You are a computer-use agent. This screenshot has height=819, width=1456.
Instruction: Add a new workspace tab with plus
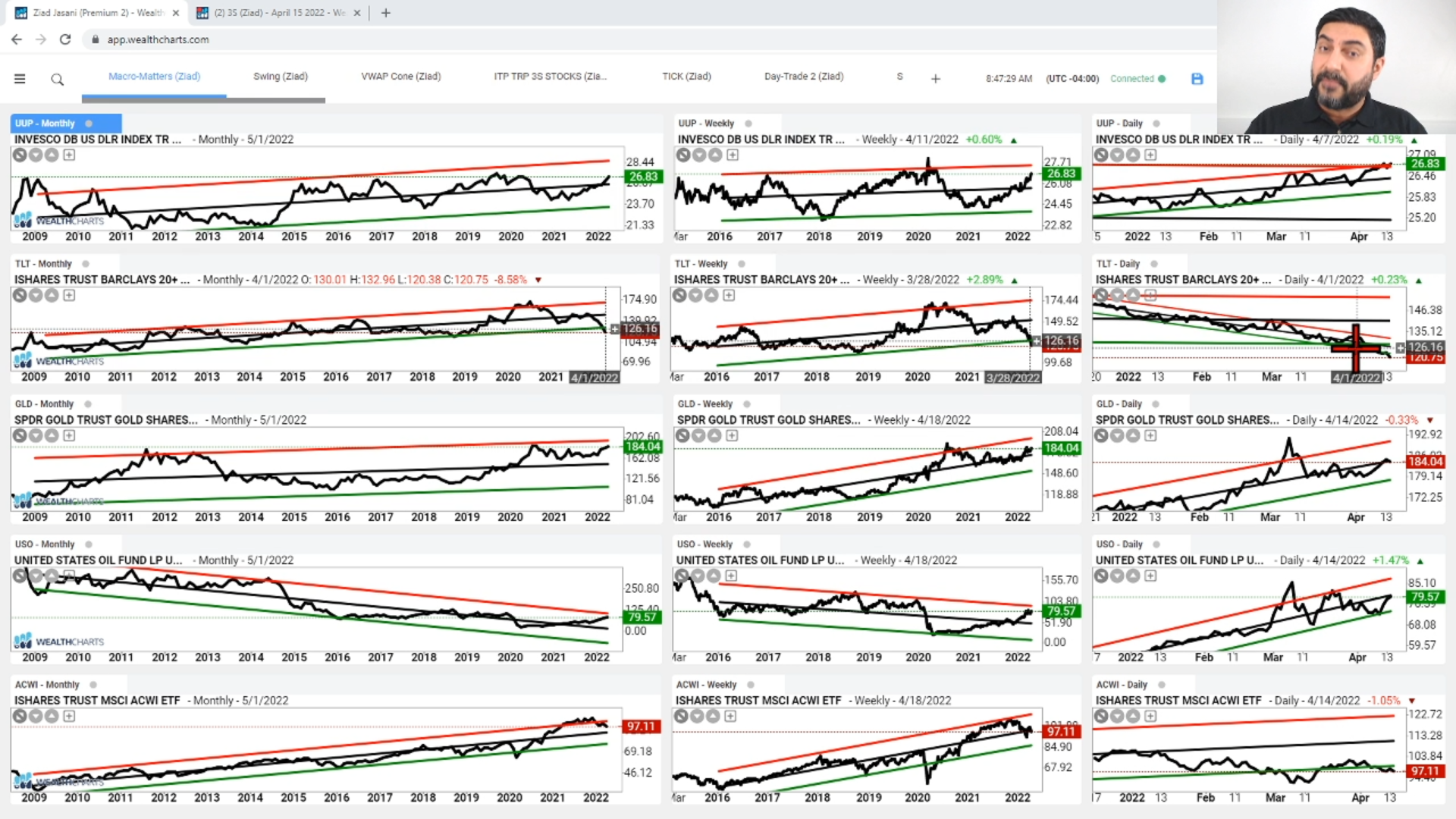[936, 79]
